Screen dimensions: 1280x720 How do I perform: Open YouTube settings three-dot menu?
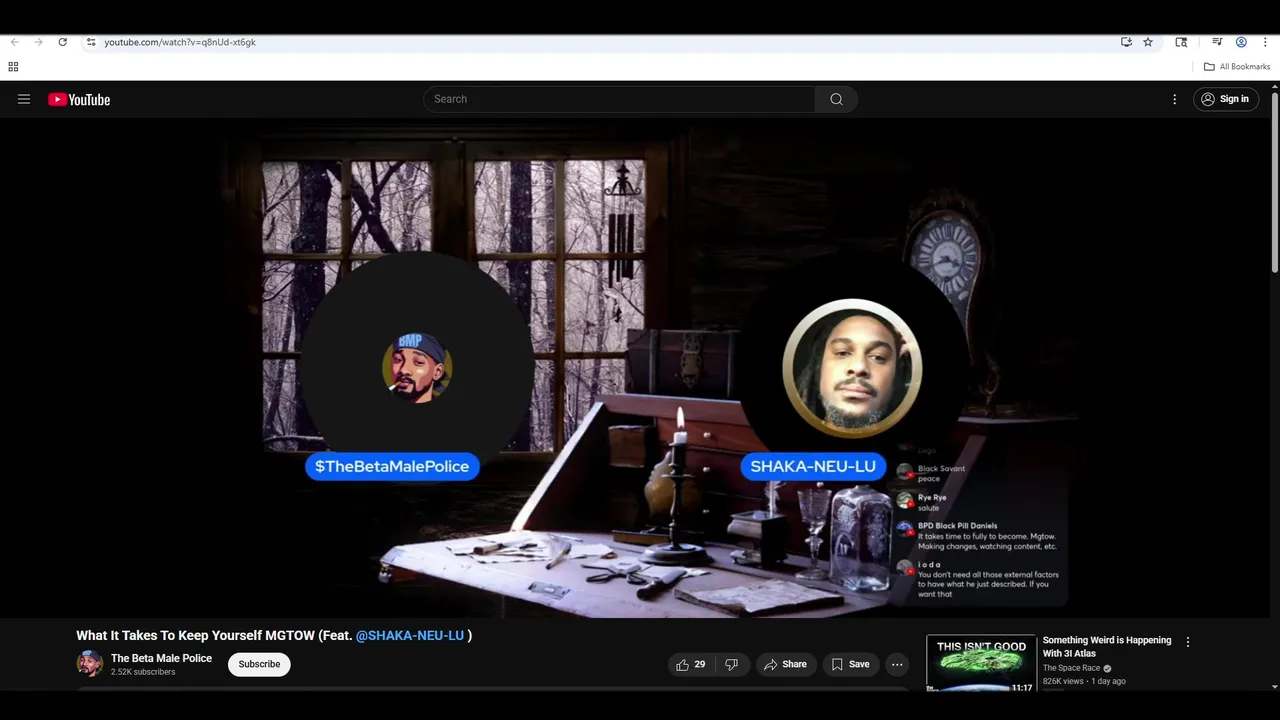pos(1175,99)
